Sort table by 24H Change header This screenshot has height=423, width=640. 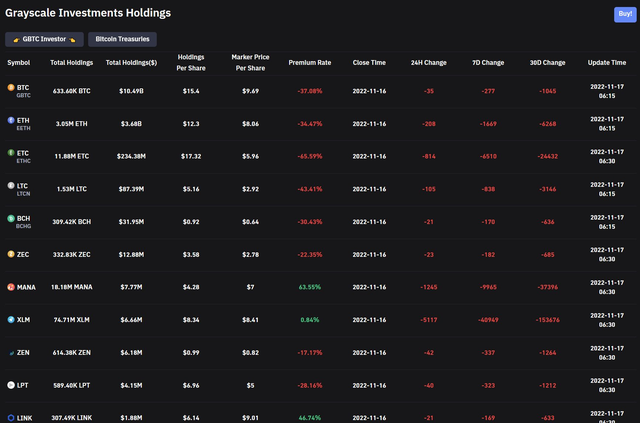pos(429,62)
